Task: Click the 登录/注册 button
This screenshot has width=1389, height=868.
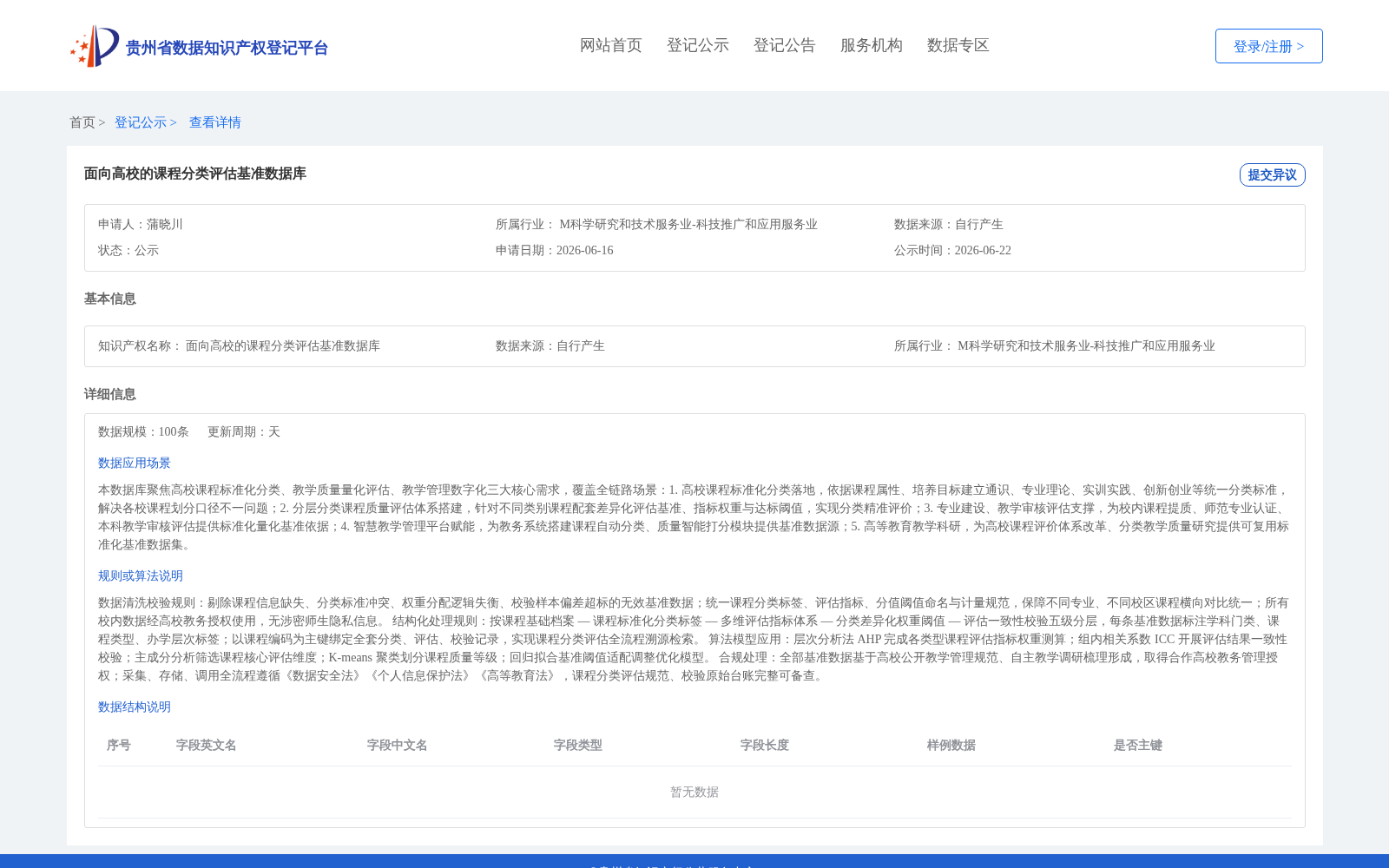Action: [1268, 46]
